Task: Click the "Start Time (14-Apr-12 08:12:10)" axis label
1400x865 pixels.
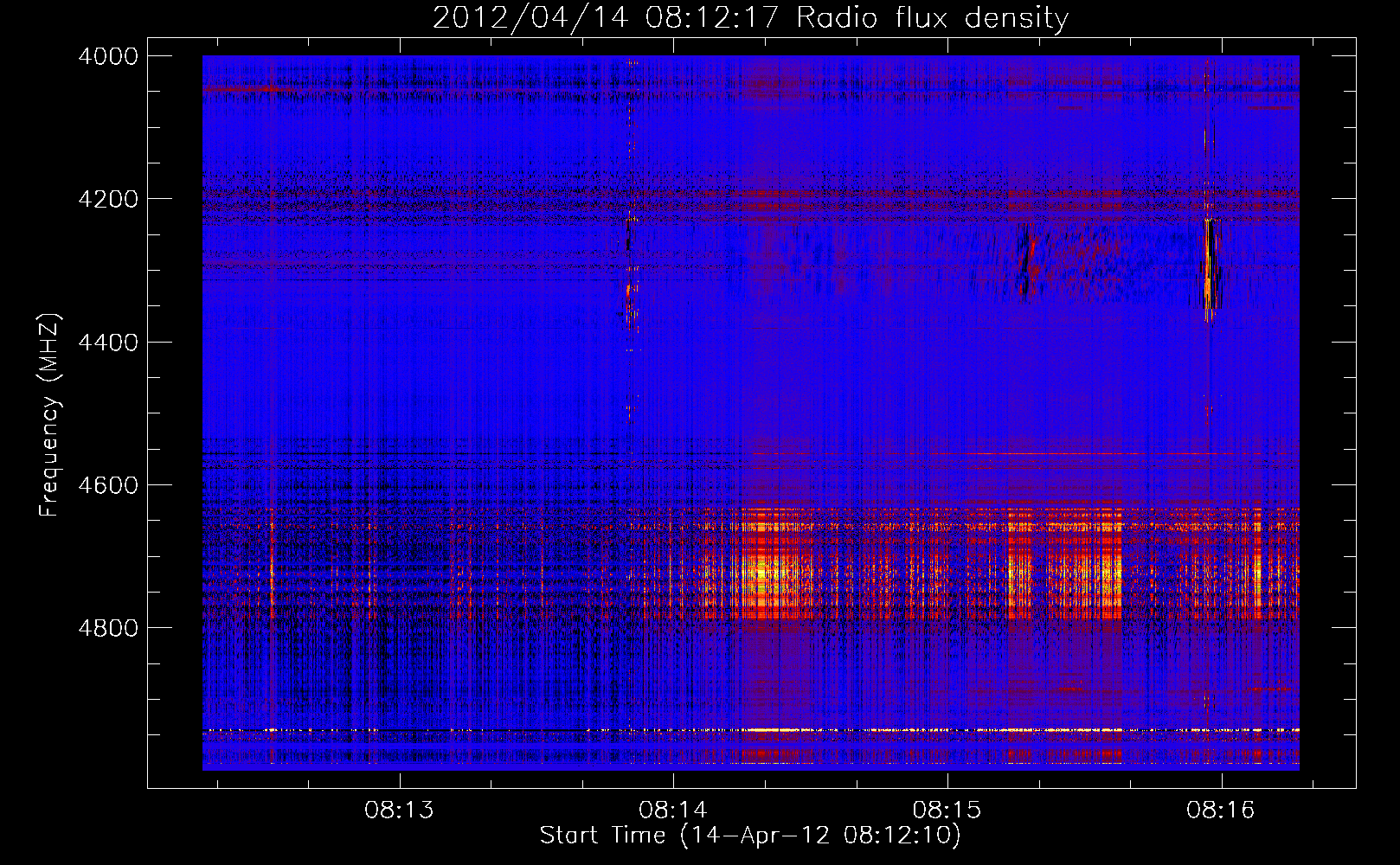Action: (x=750, y=836)
